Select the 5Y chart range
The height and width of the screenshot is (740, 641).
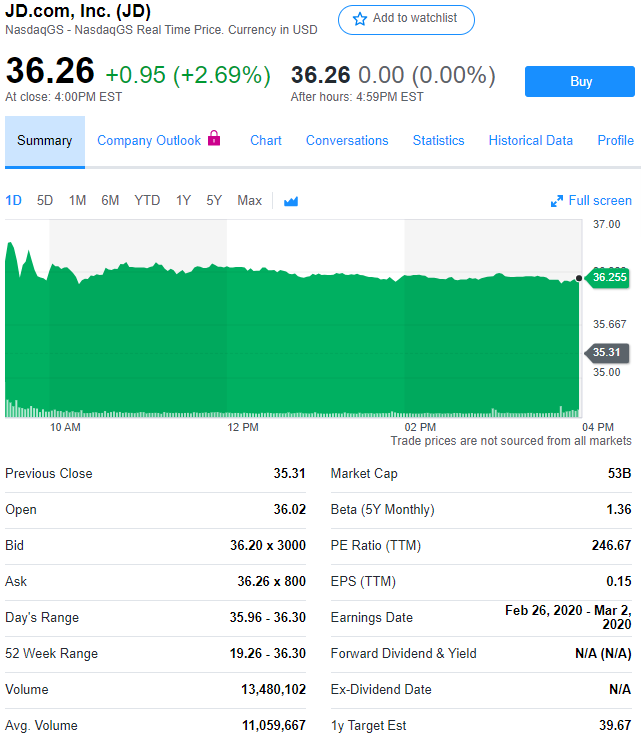(x=214, y=201)
